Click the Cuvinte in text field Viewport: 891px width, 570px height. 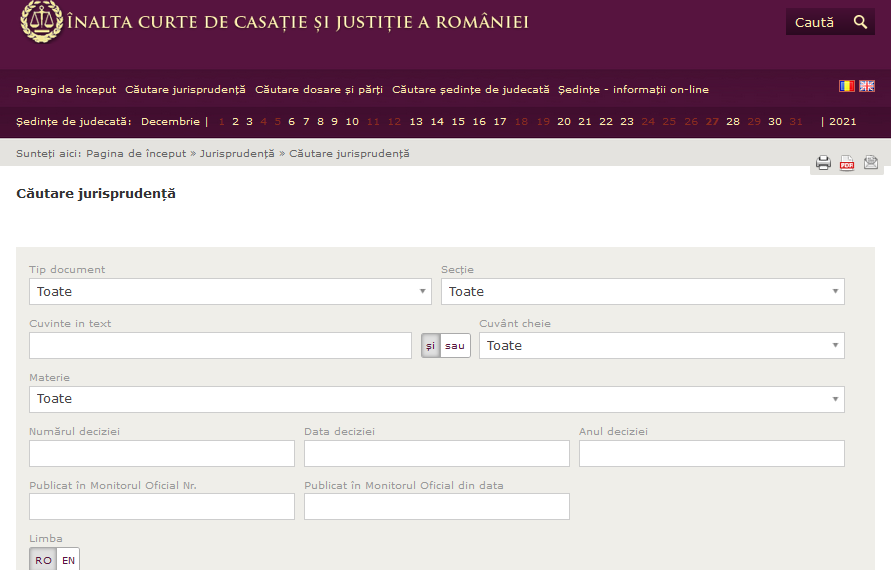(220, 346)
